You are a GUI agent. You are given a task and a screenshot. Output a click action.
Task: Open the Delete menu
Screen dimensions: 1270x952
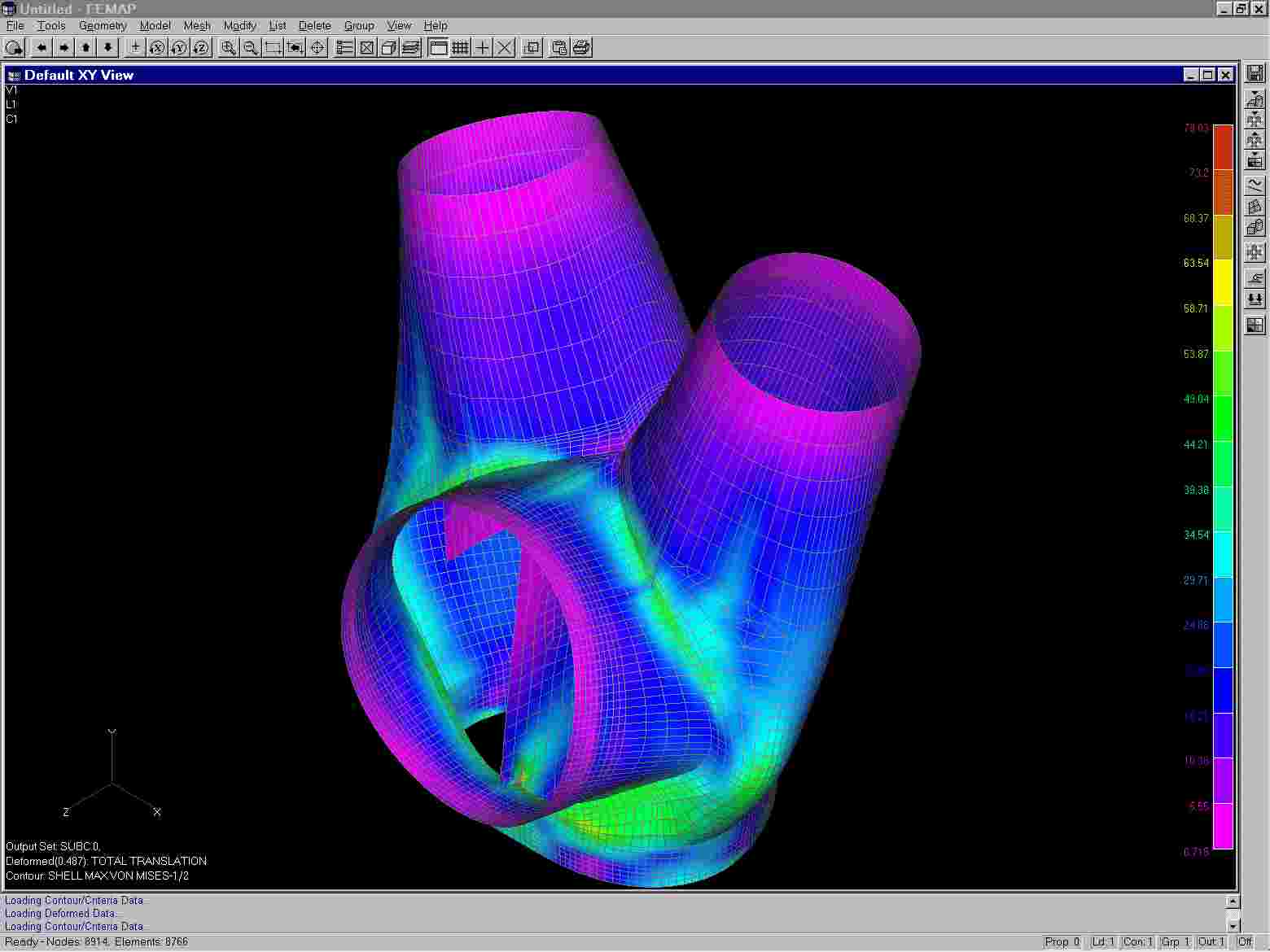point(314,25)
